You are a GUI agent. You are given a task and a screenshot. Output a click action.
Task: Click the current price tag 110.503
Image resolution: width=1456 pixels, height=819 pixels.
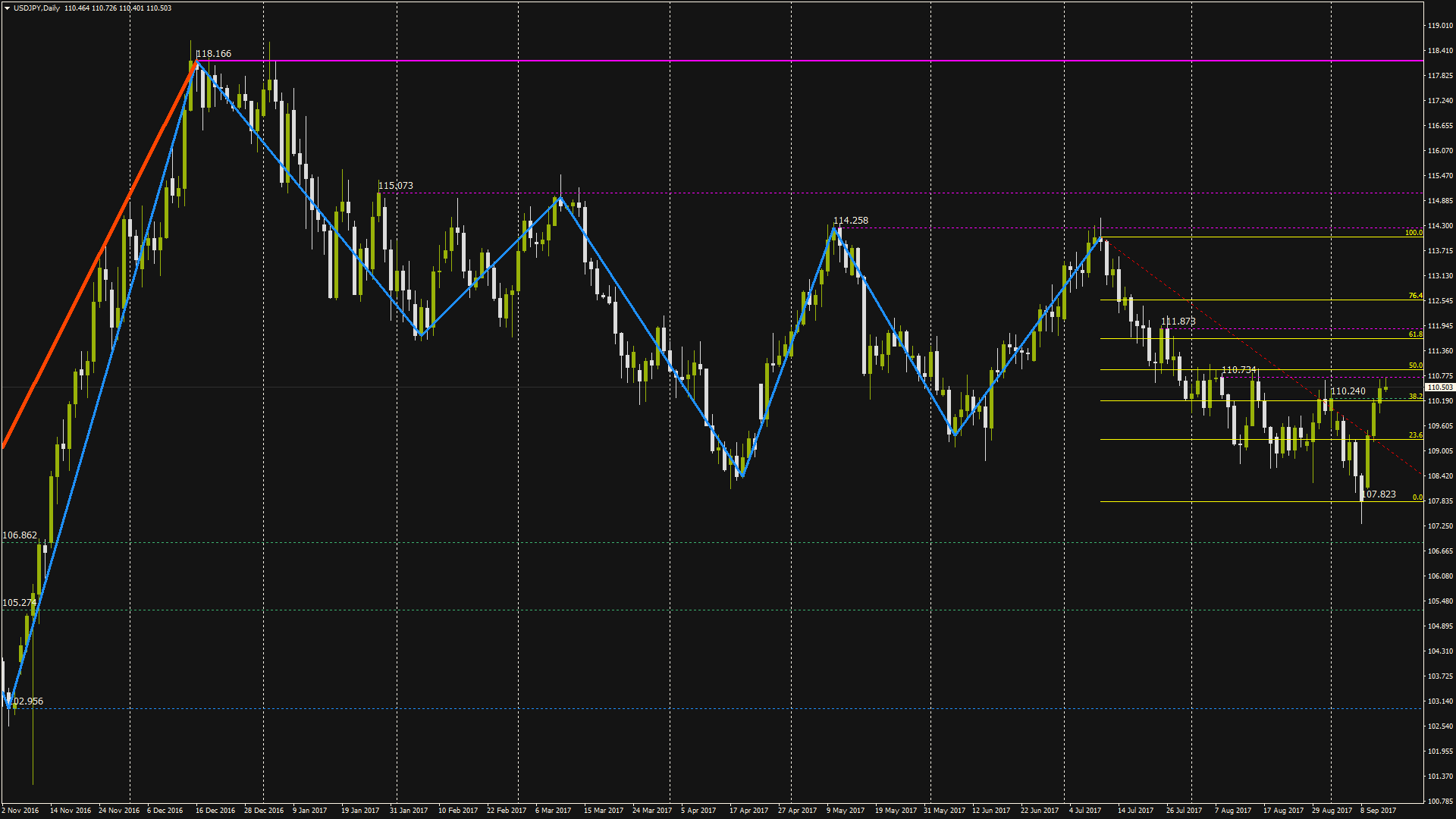[1440, 388]
